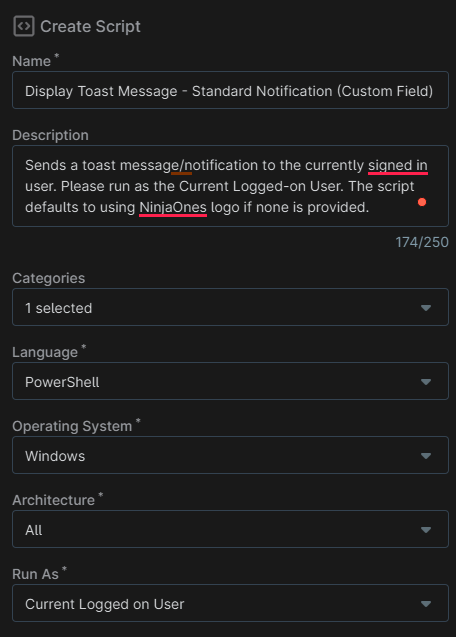
Task: Click the Language field caret icon
Action: pyautogui.click(x=426, y=382)
